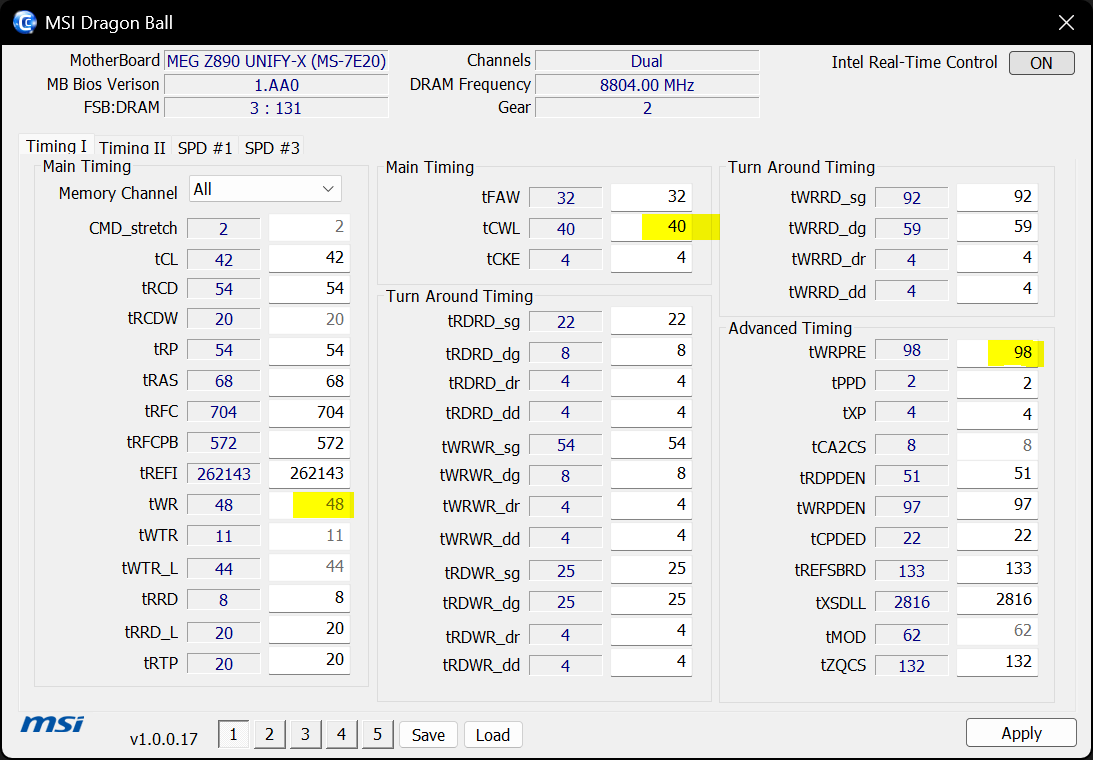This screenshot has height=760, width=1093.
Task: Click the highlighted tWRPRE input field
Action: [x=997, y=353]
